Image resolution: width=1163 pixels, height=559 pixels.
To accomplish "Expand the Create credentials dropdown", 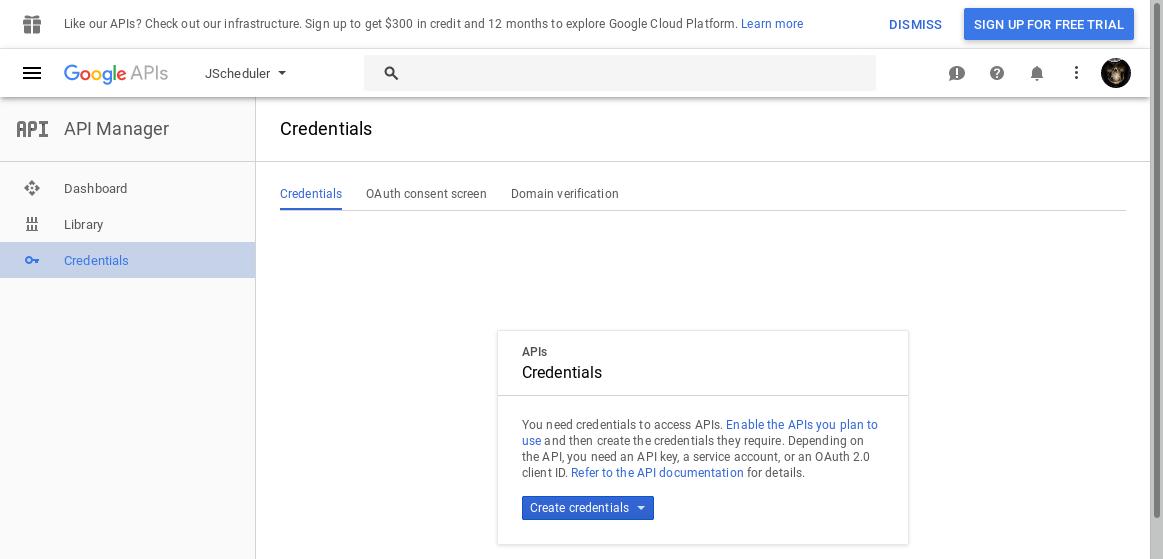I will 587,508.
